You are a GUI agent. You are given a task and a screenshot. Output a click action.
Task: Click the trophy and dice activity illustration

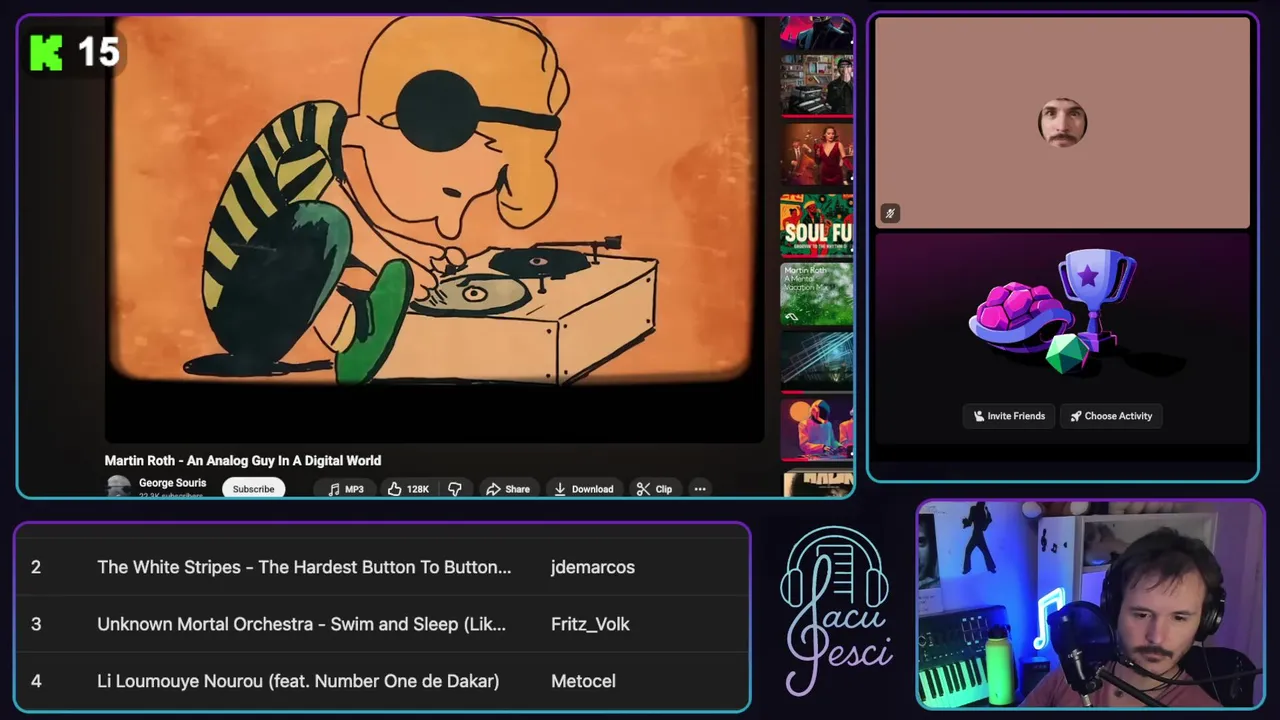click(x=1054, y=312)
